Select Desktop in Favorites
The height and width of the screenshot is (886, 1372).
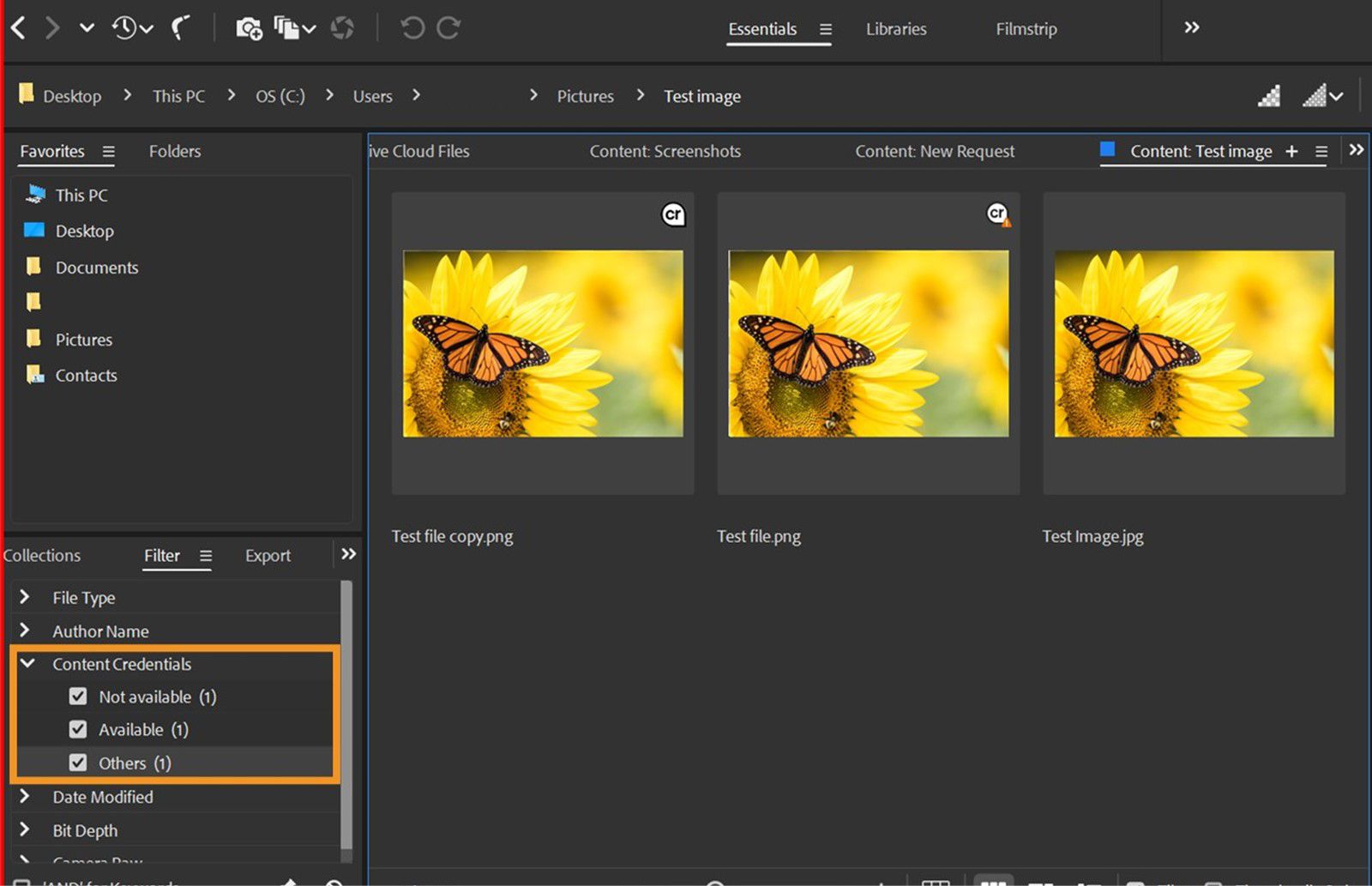pos(84,231)
